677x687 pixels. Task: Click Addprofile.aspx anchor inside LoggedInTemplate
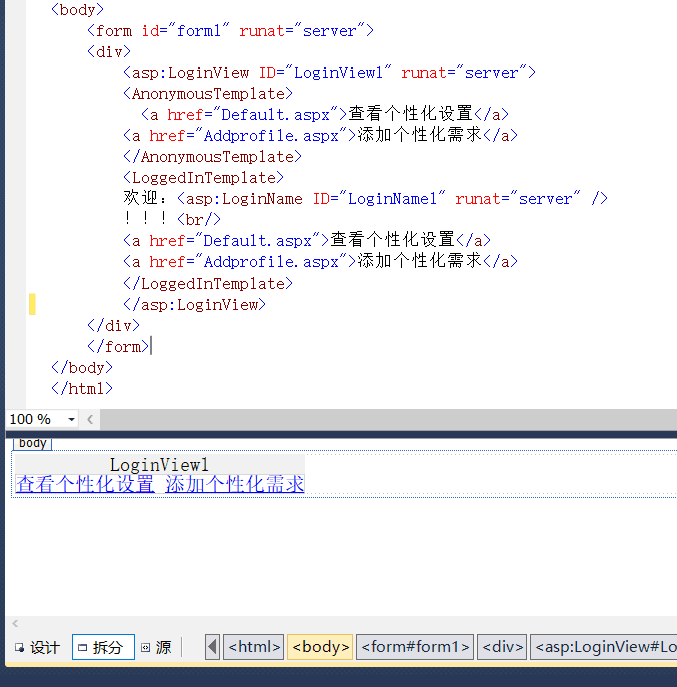tap(320, 262)
